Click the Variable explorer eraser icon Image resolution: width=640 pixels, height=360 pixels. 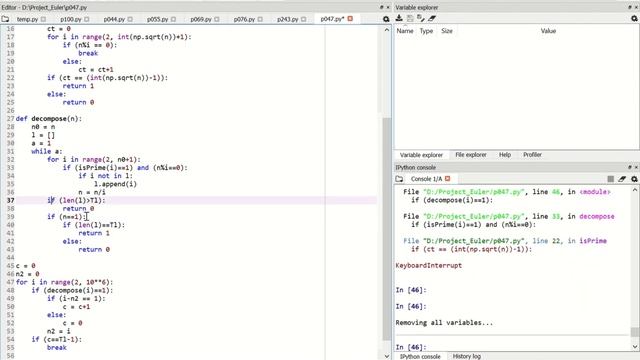coord(432,18)
